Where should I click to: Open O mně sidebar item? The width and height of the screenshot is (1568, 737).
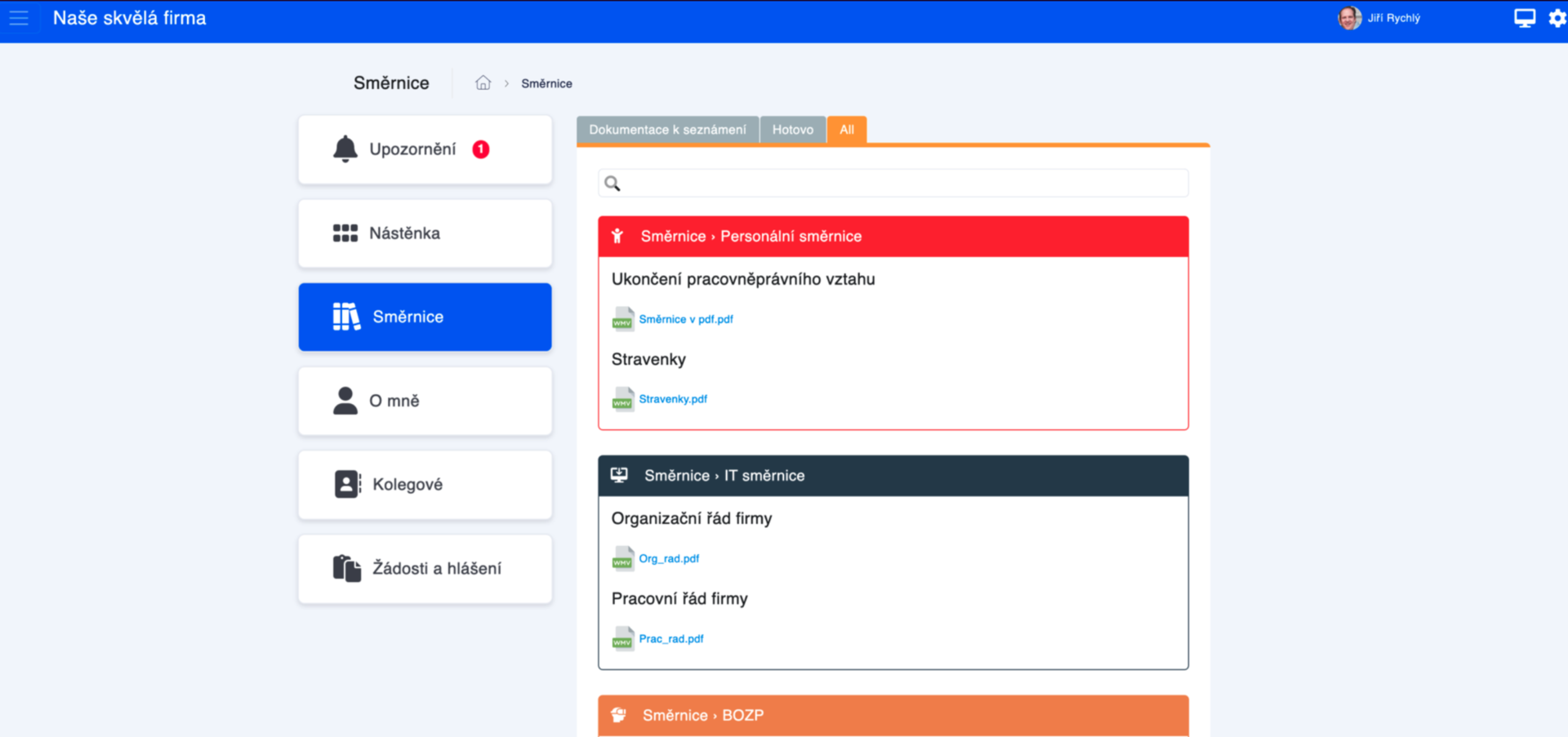(425, 401)
